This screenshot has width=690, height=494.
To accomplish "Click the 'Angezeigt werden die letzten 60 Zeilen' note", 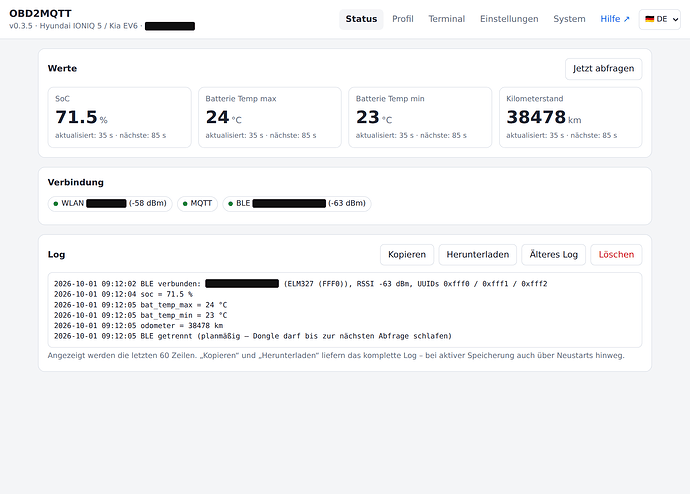I will pos(336,355).
